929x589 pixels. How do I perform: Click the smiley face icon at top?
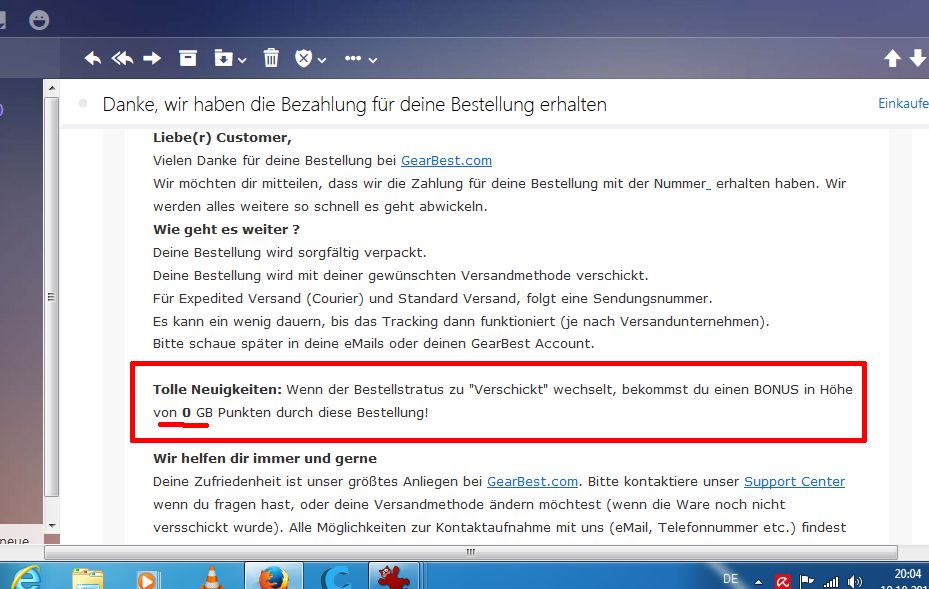[39, 20]
